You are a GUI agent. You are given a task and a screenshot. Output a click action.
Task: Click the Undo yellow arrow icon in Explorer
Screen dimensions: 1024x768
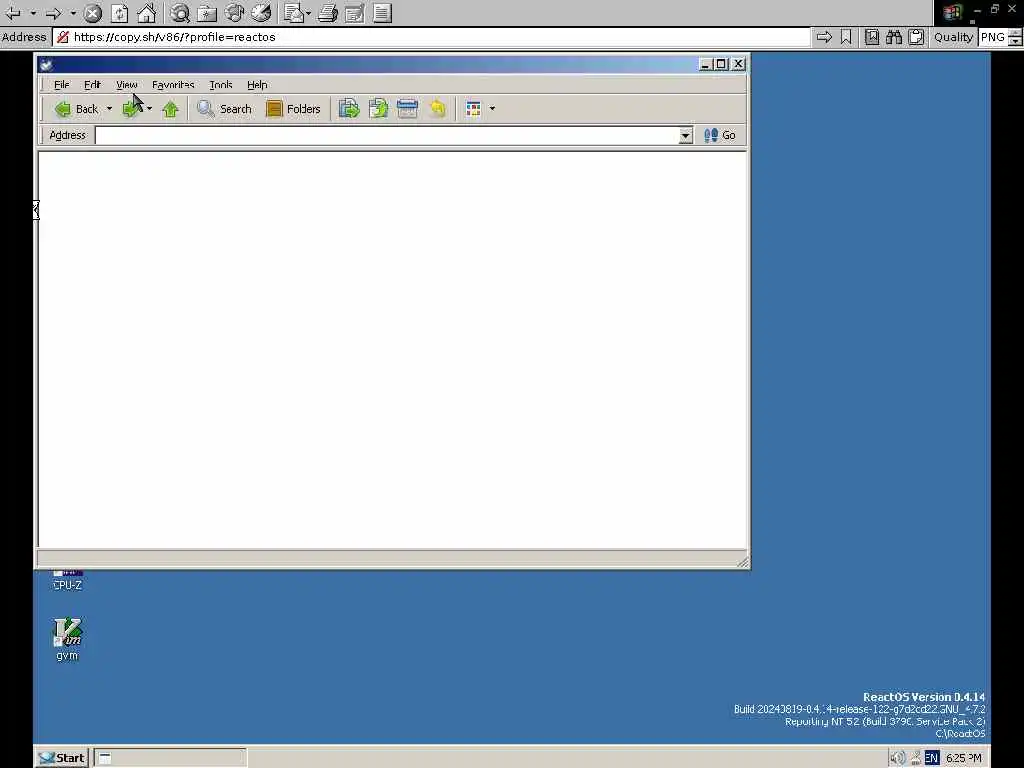(x=438, y=109)
